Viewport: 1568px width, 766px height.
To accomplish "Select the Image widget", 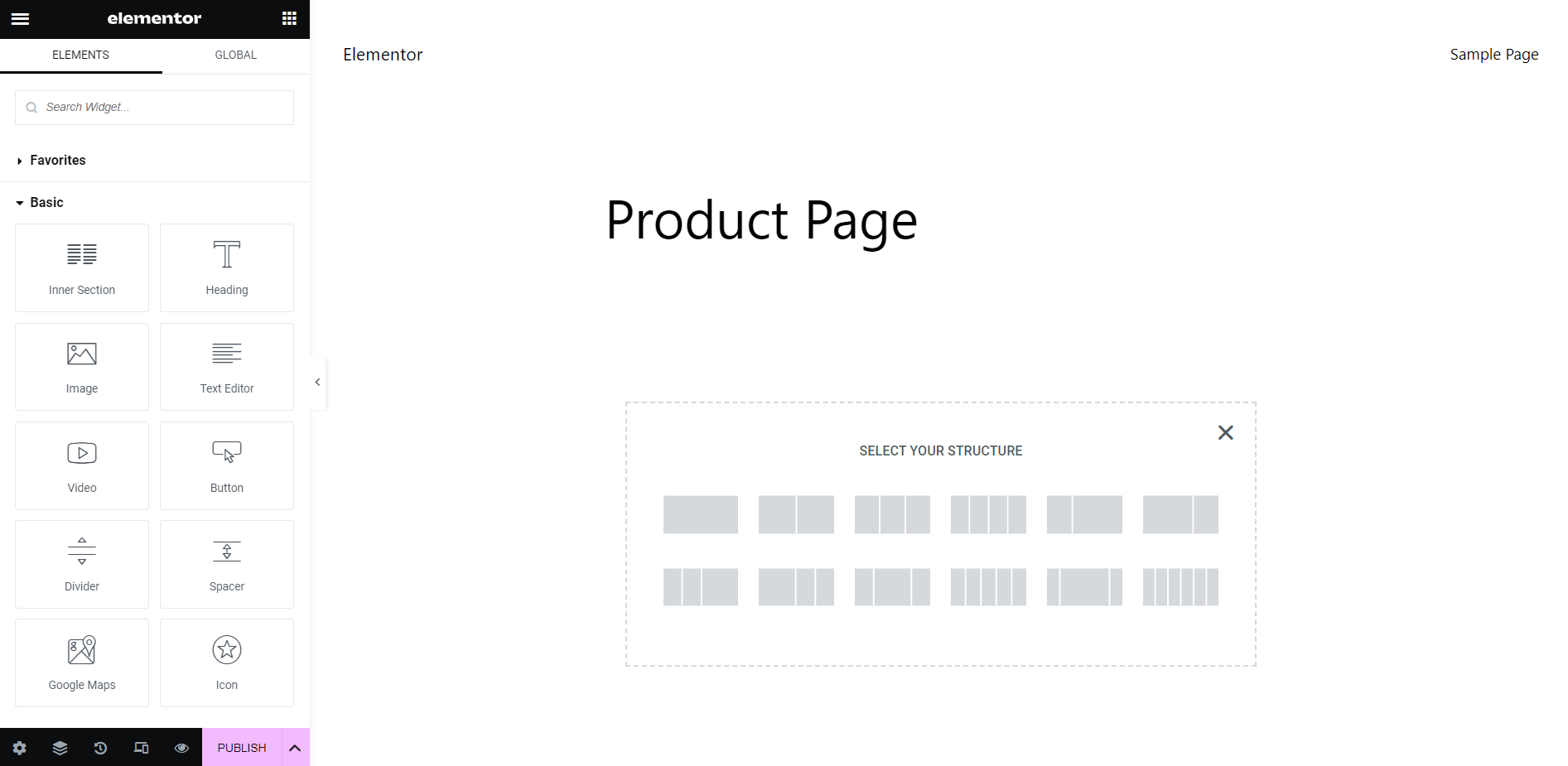I will click(82, 367).
